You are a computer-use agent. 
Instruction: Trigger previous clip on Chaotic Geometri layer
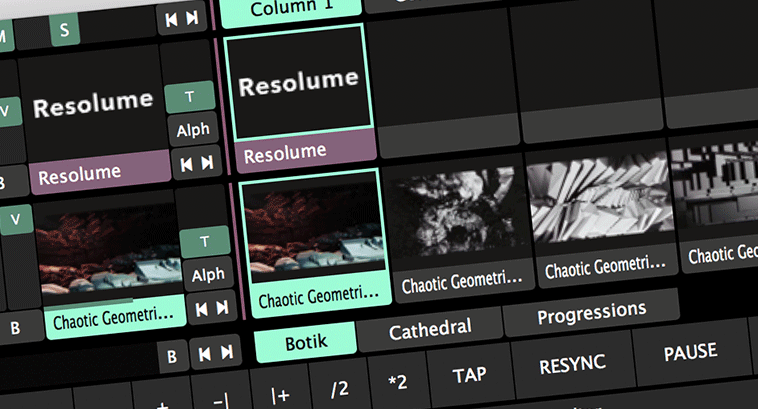tap(202, 309)
